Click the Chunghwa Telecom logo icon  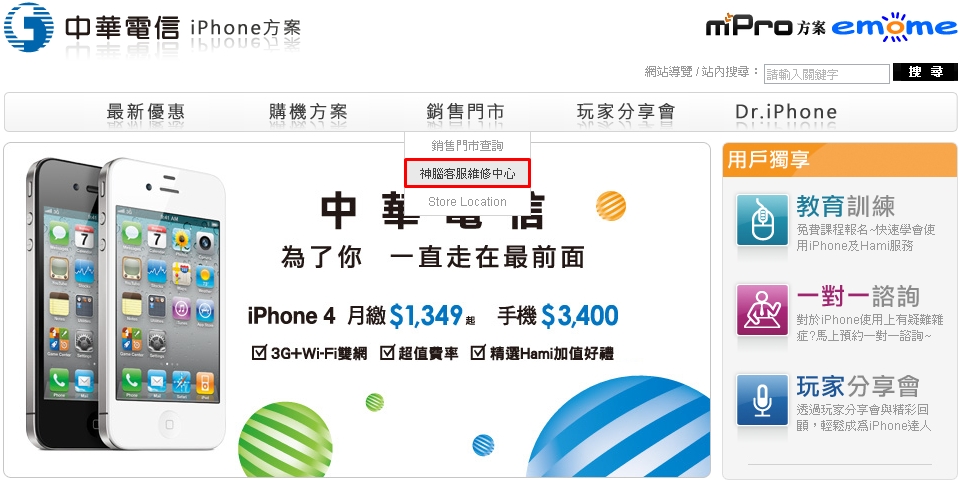pos(28,27)
